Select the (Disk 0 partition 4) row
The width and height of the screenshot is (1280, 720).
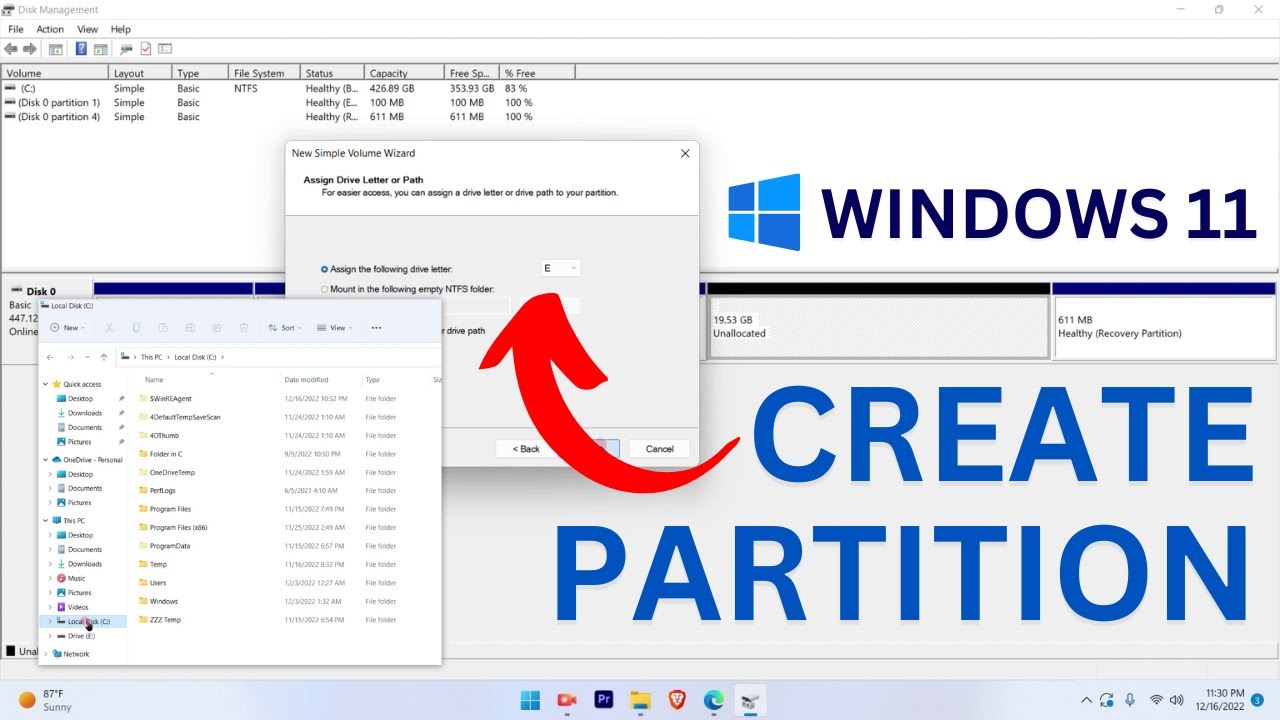[290, 116]
